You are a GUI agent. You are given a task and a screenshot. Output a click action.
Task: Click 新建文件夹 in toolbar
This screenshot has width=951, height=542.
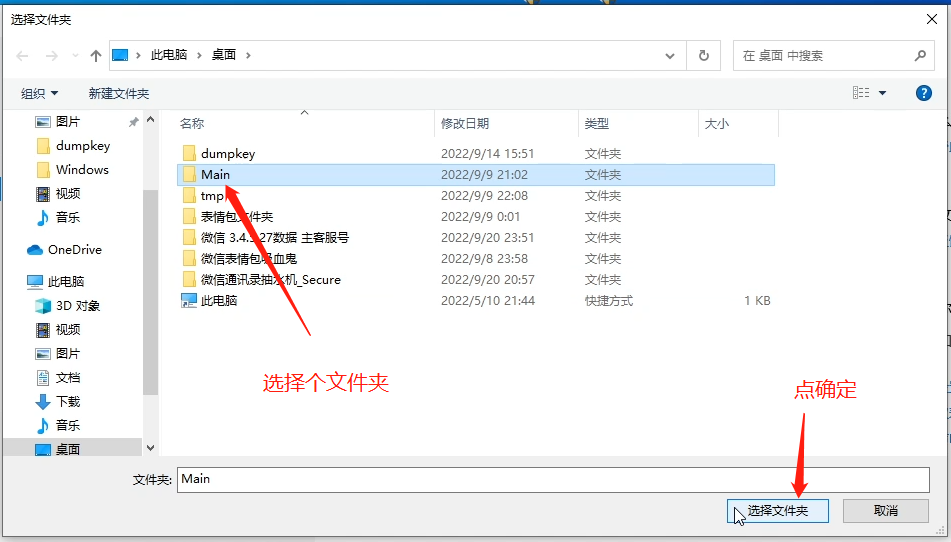(x=118, y=93)
